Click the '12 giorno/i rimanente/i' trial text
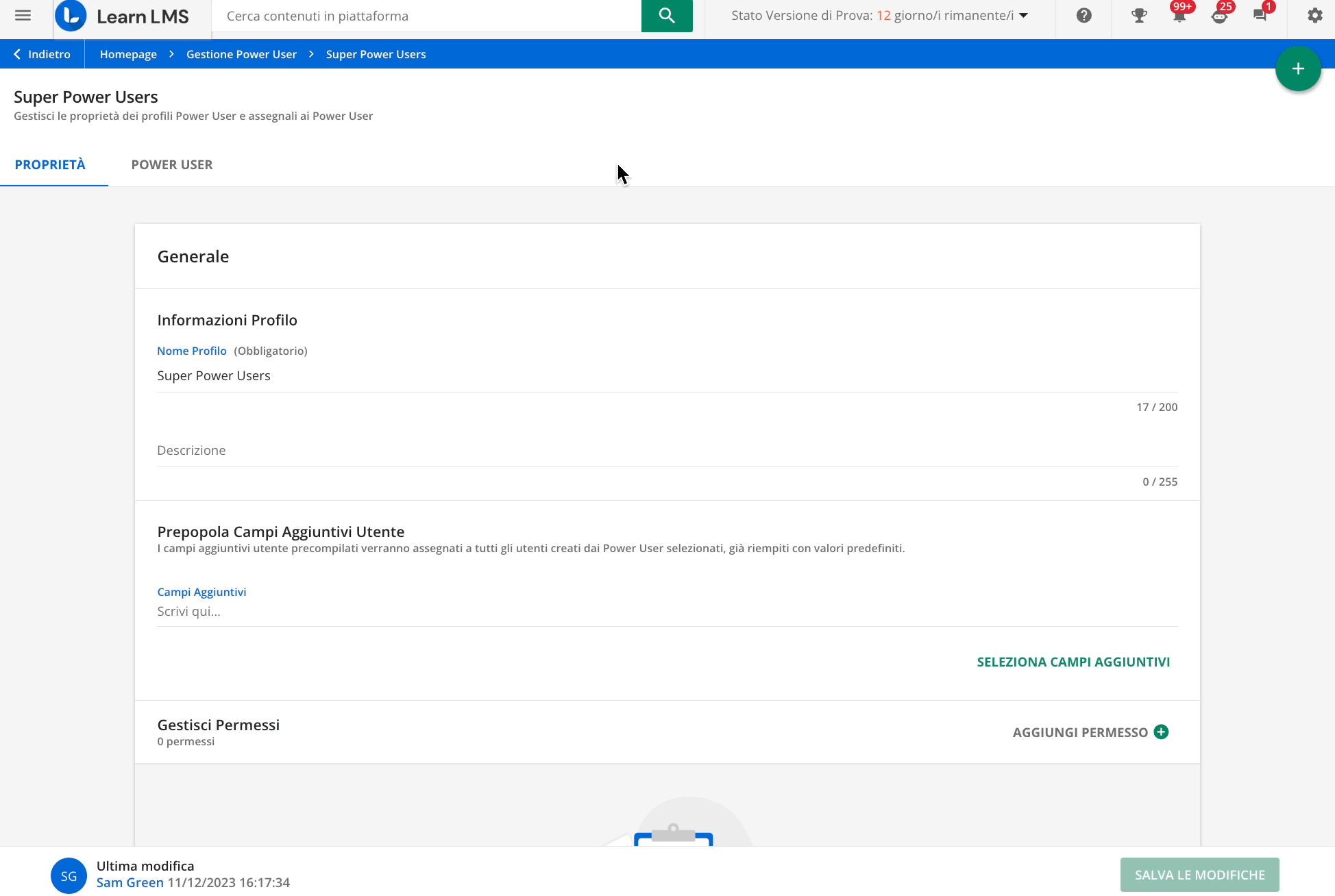1335x896 pixels. point(945,15)
